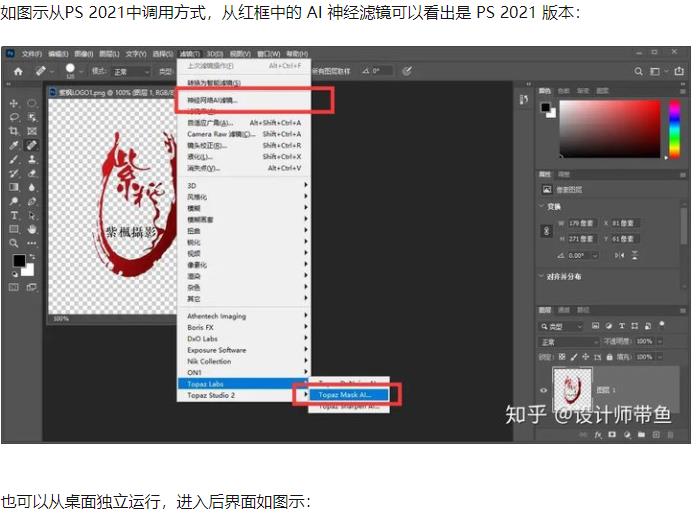Open the brush preset picker arrow

pyautogui.click(x=82, y=71)
